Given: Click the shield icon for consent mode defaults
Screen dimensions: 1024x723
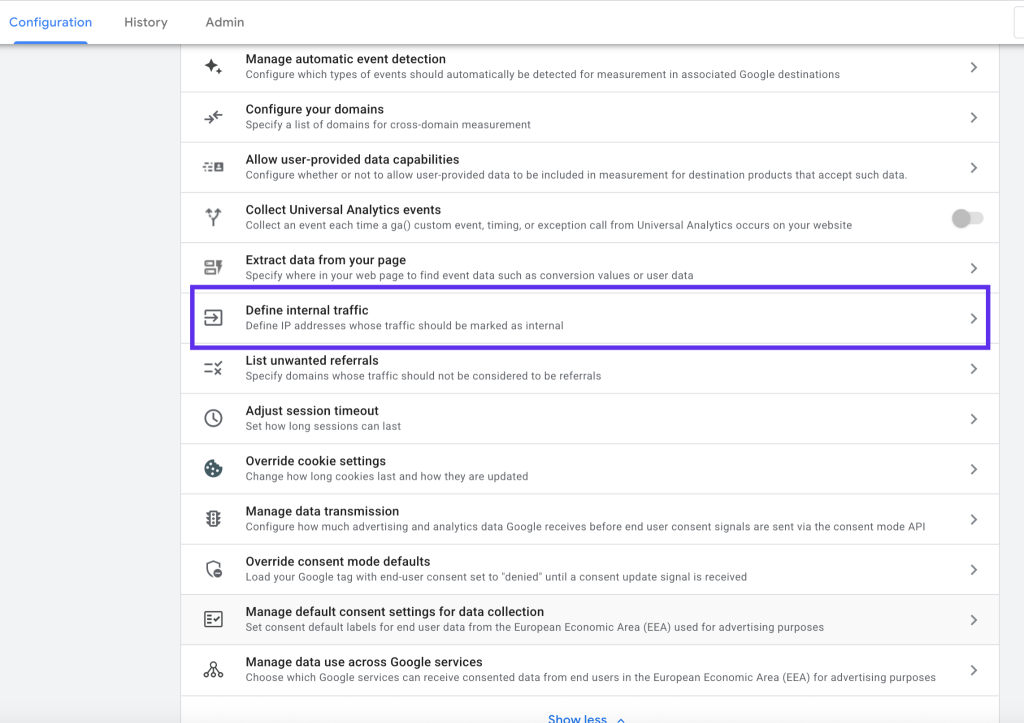Looking at the screenshot, I should (213, 569).
